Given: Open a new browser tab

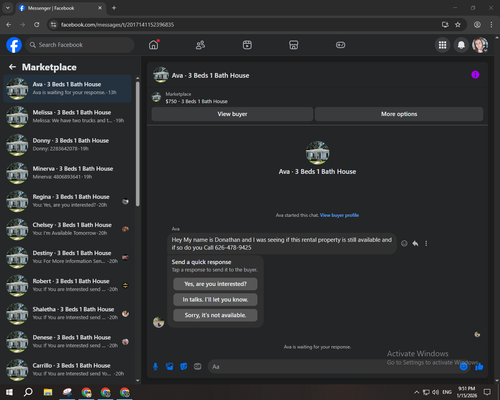Looking at the screenshot, I should click(114, 8).
